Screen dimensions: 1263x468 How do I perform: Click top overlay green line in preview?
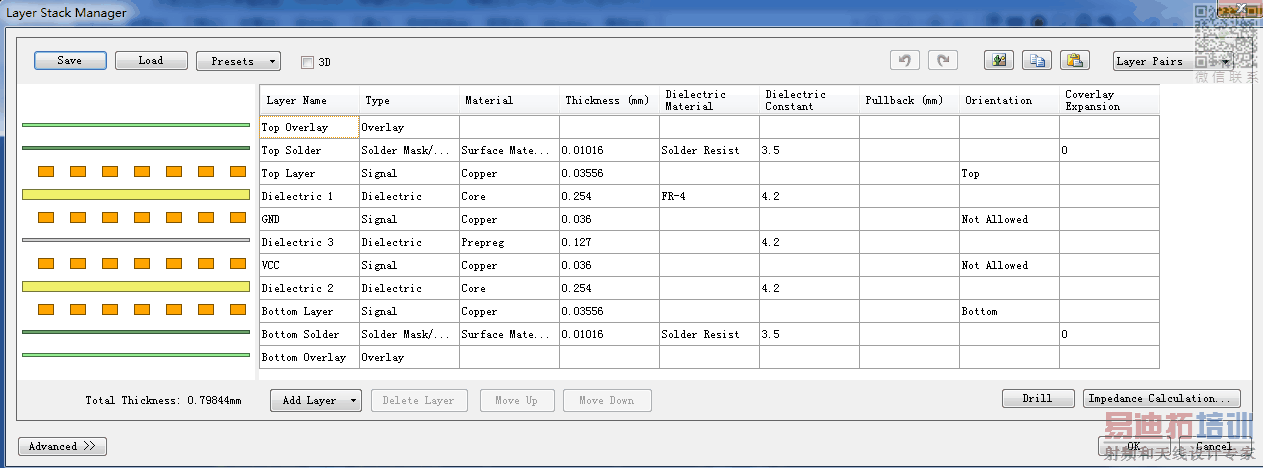pos(135,125)
